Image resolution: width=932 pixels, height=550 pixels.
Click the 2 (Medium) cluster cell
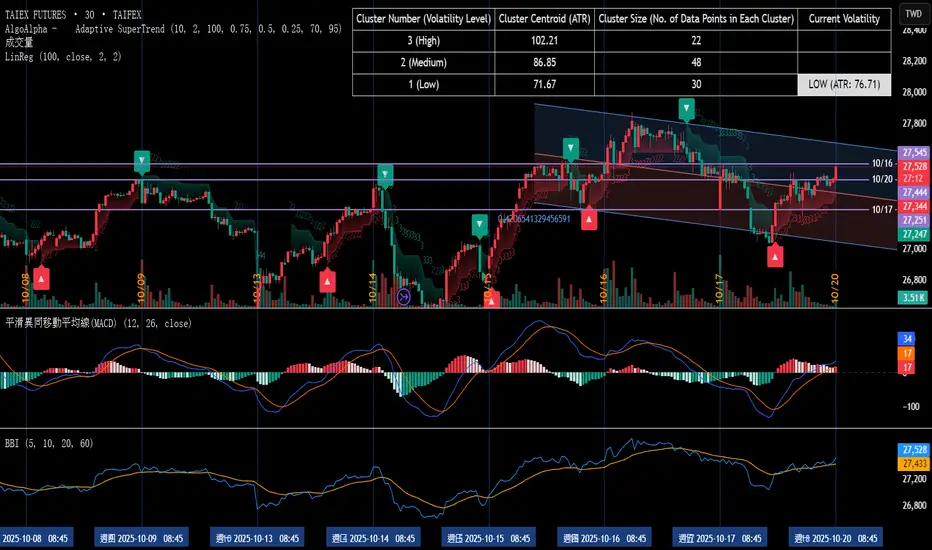[x=423, y=62]
